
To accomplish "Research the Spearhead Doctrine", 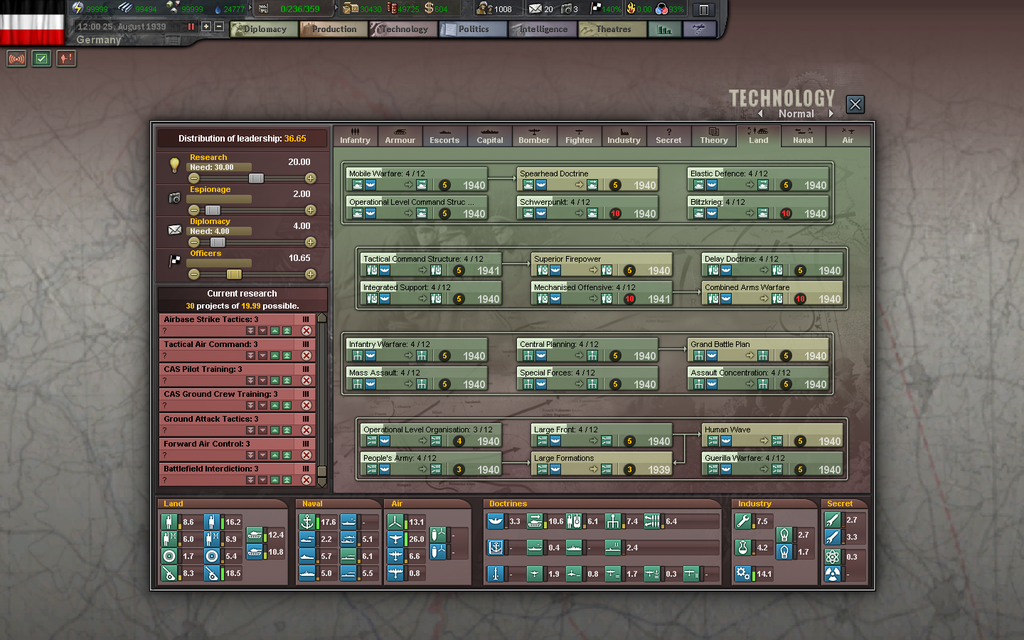I will pos(587,179).
